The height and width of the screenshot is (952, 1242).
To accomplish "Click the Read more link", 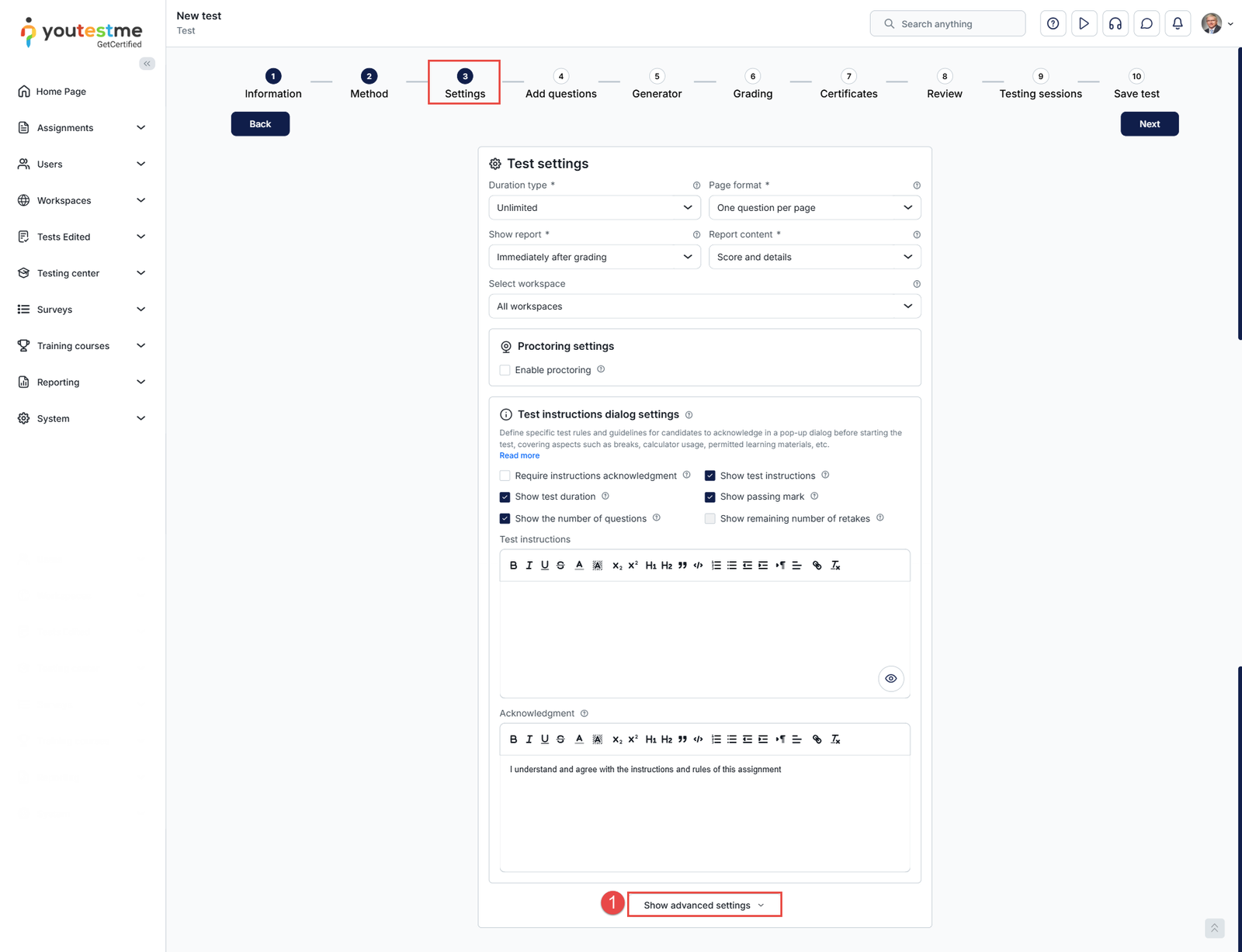I will 519,455.
